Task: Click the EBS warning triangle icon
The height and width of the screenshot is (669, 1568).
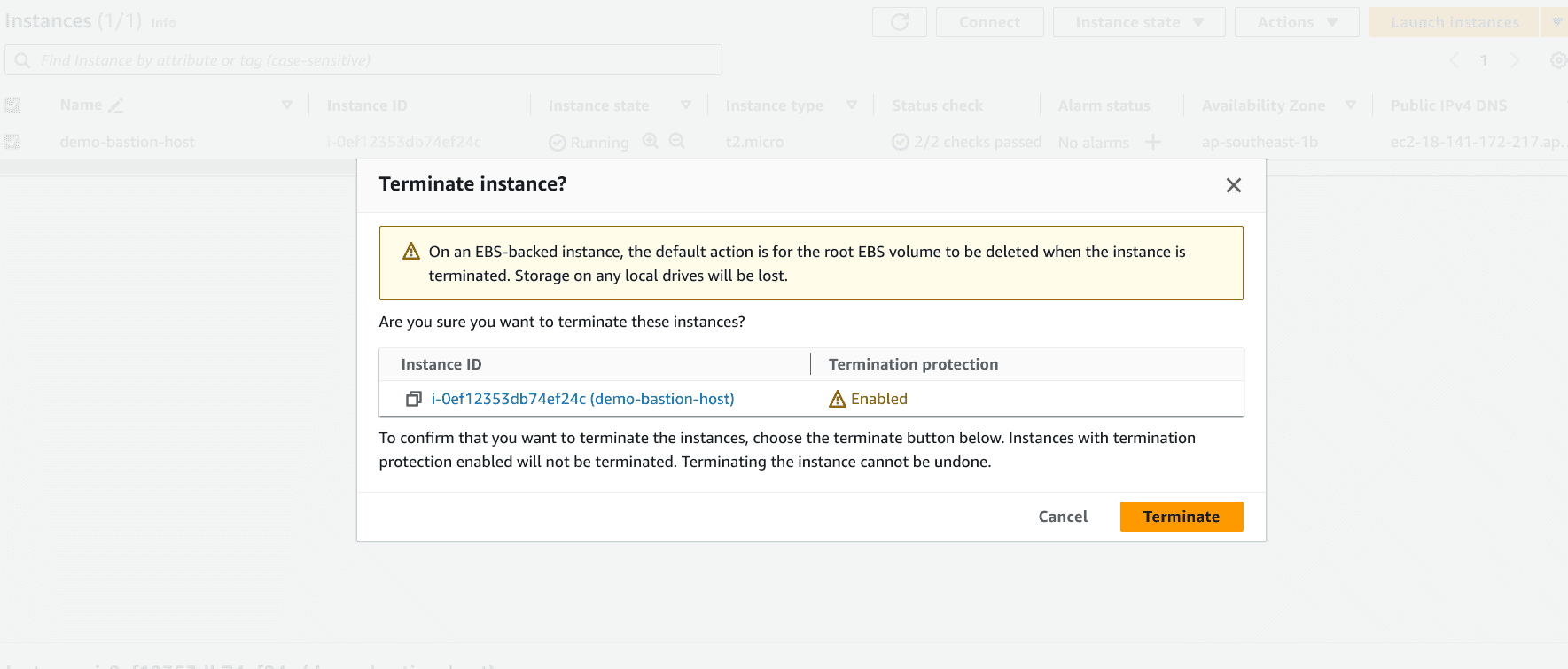Action: click(411, 252)
